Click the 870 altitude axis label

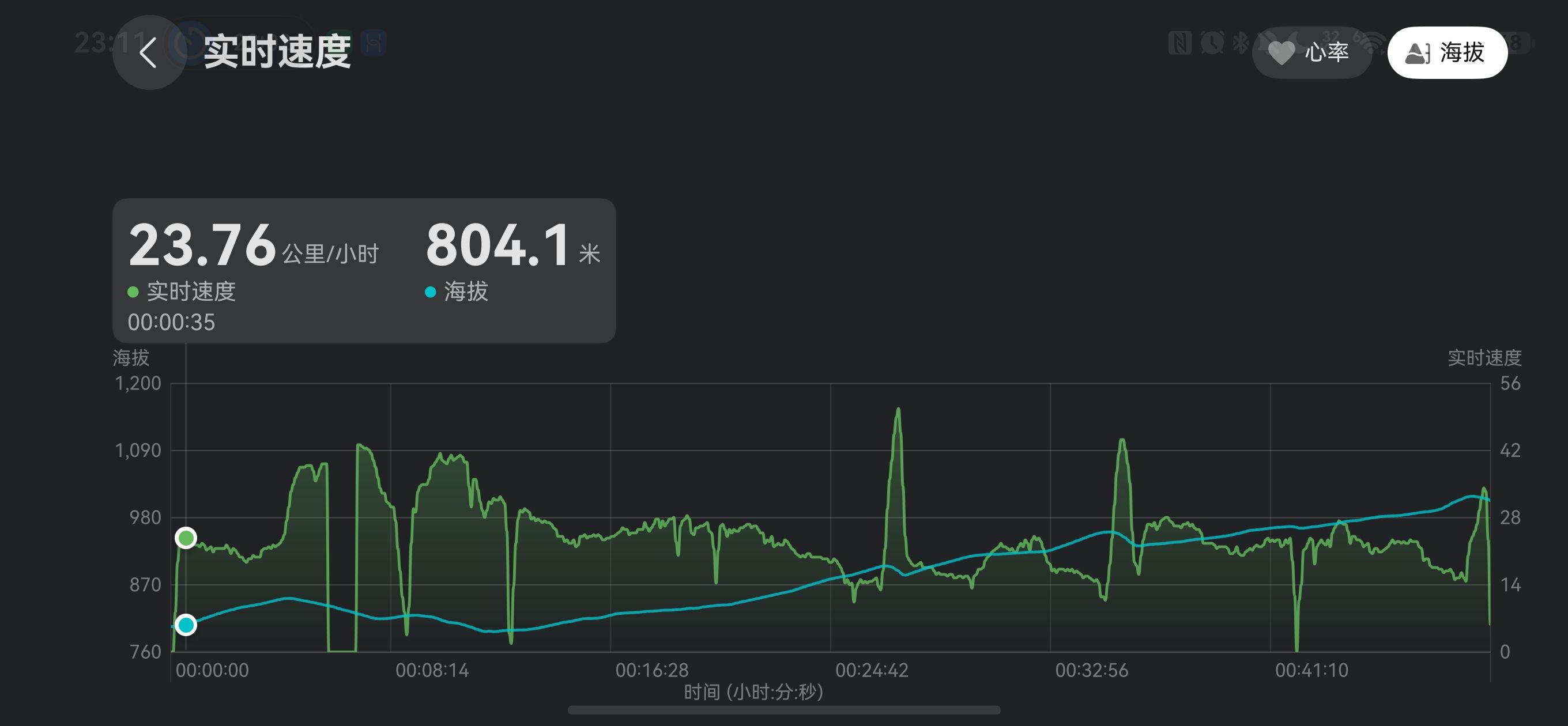point(145,585)
